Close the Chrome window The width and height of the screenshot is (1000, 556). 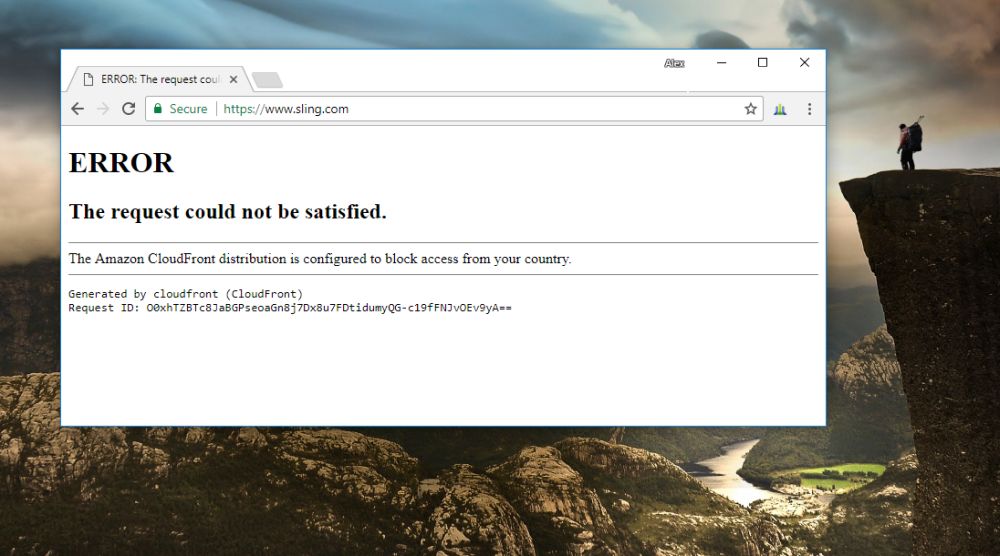point(804,62)
